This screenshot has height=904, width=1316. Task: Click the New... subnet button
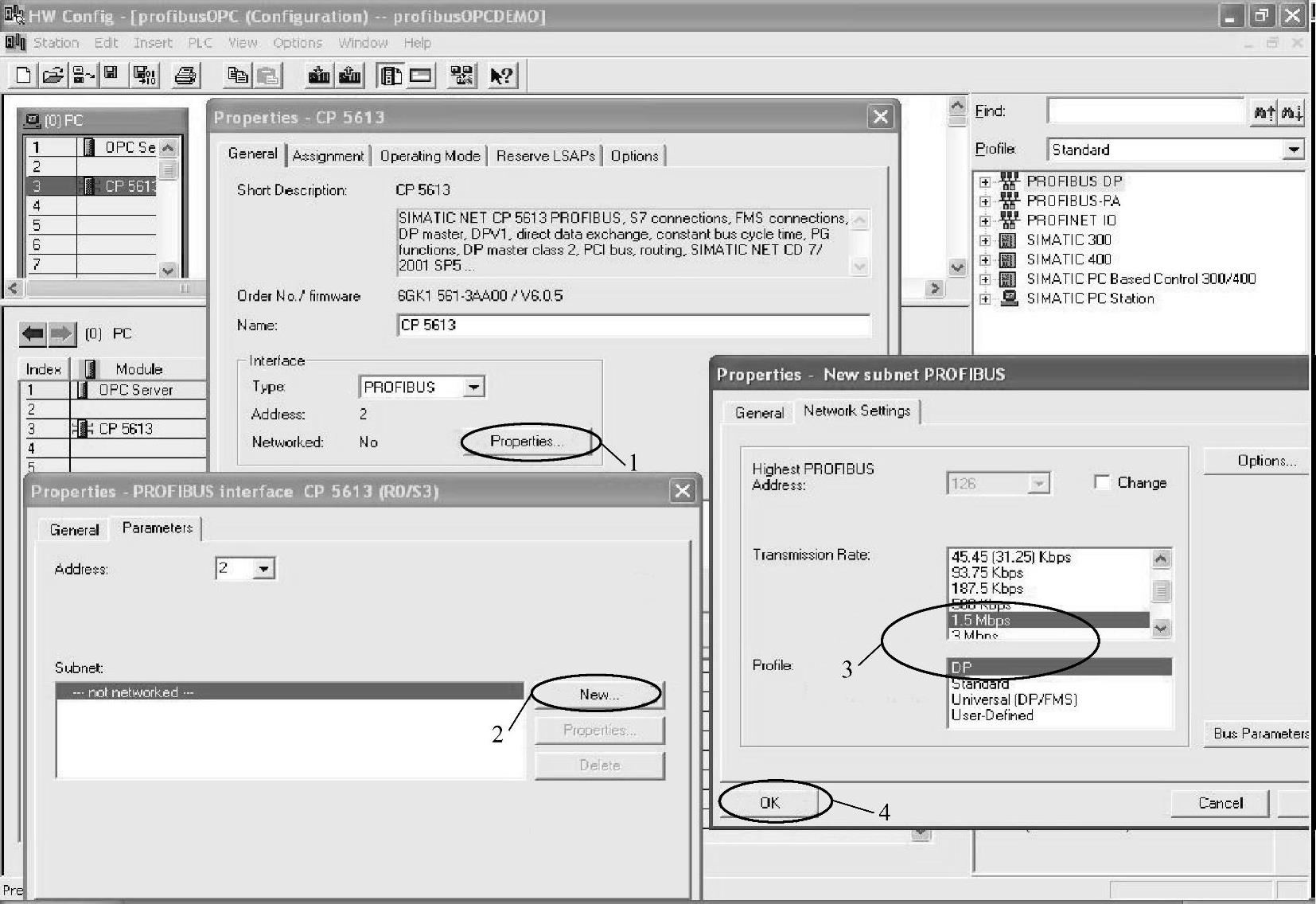[x=599, y=695]
